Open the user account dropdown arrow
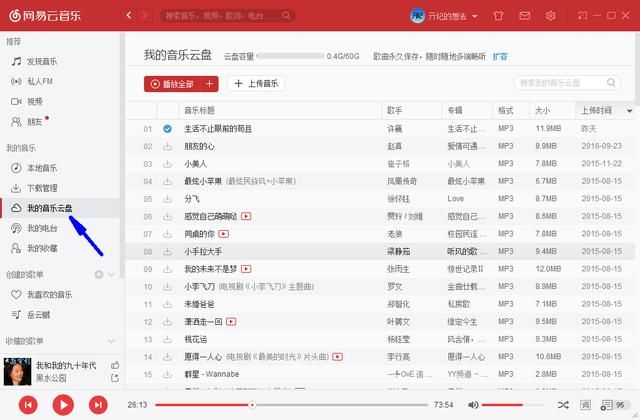The height and width of the screenshot is (420, 640). 475,16
